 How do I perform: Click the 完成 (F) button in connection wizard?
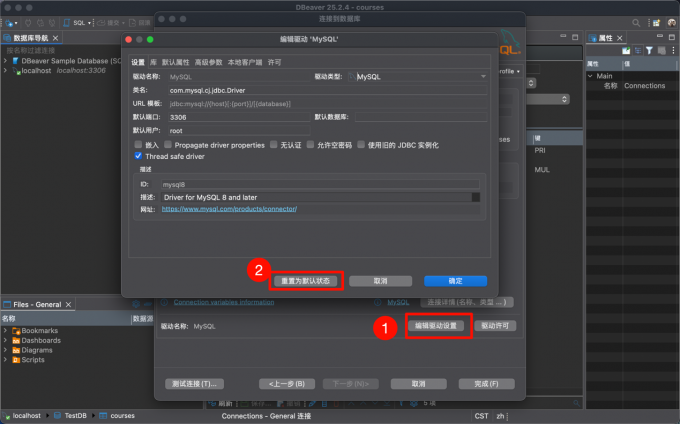[x=487, y=384]
